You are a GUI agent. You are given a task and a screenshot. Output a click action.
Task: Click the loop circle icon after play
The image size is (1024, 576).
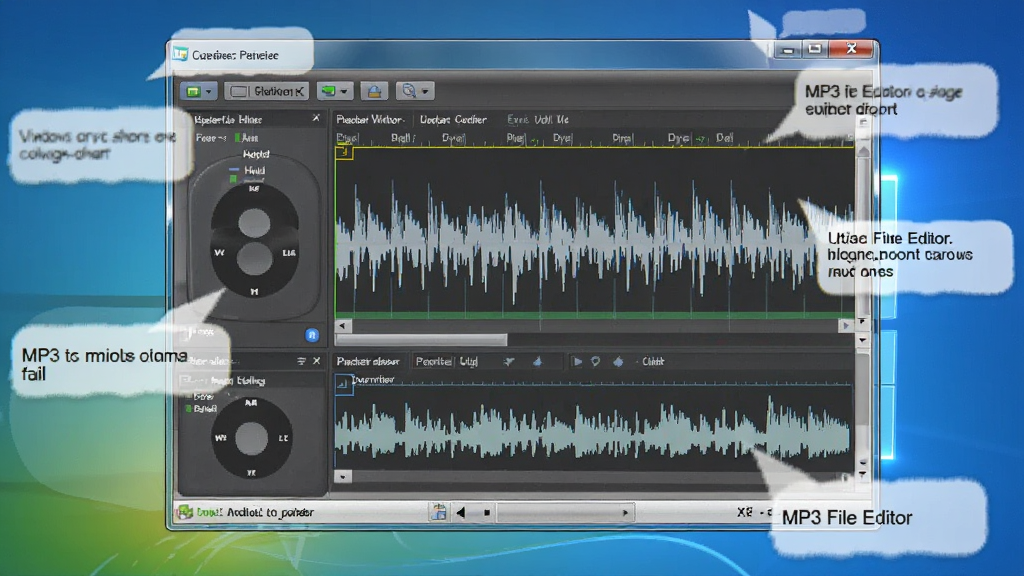point(596,361)
